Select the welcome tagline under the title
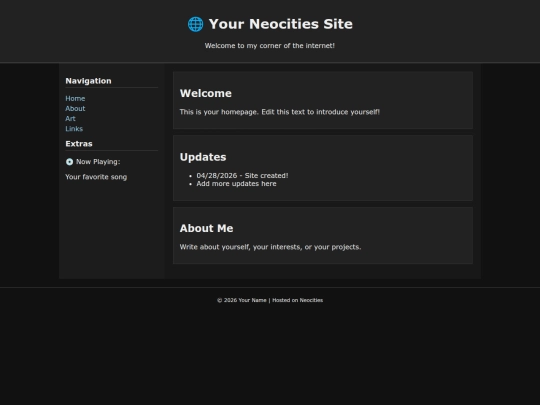This screenshot has height=405, width=540. [270, 45]
